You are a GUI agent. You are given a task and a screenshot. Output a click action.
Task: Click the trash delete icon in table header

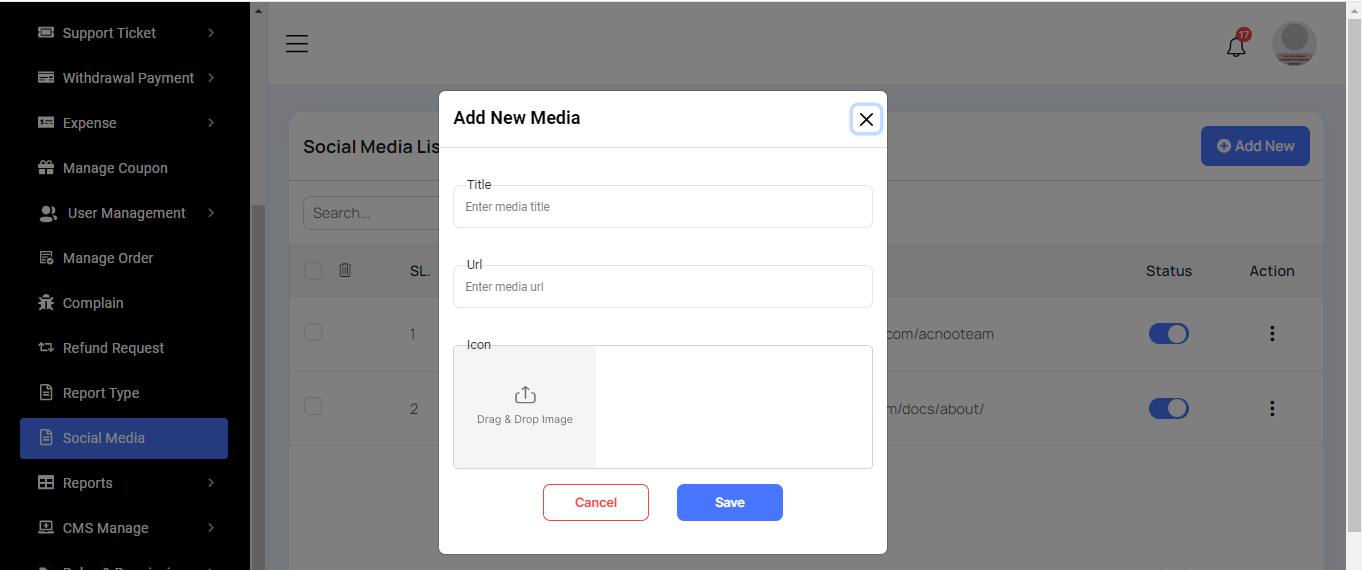(345, 270)
